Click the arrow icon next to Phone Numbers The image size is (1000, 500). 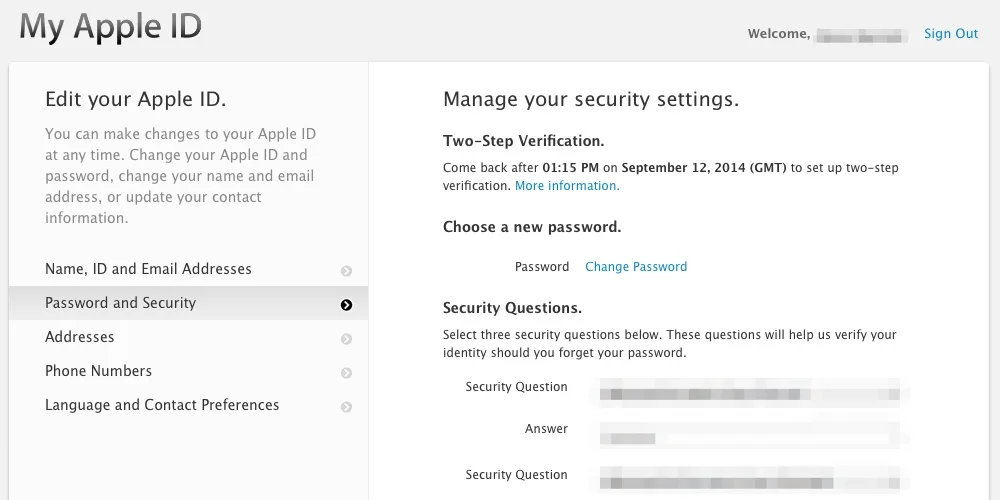tap(346, 373)
